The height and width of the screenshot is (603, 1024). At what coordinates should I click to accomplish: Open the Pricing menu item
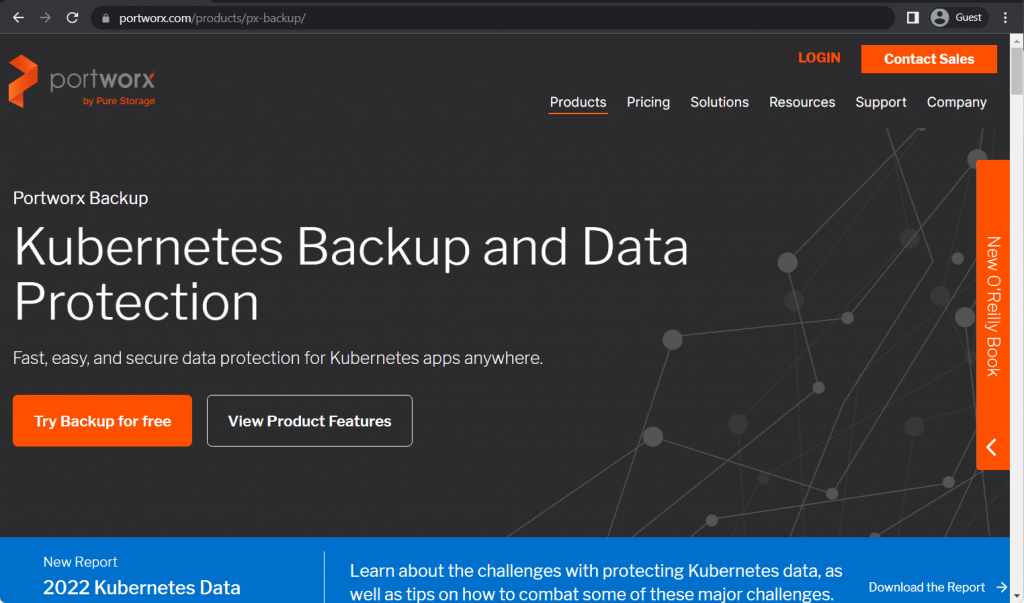pyautogui.click(x=648, y=102)
